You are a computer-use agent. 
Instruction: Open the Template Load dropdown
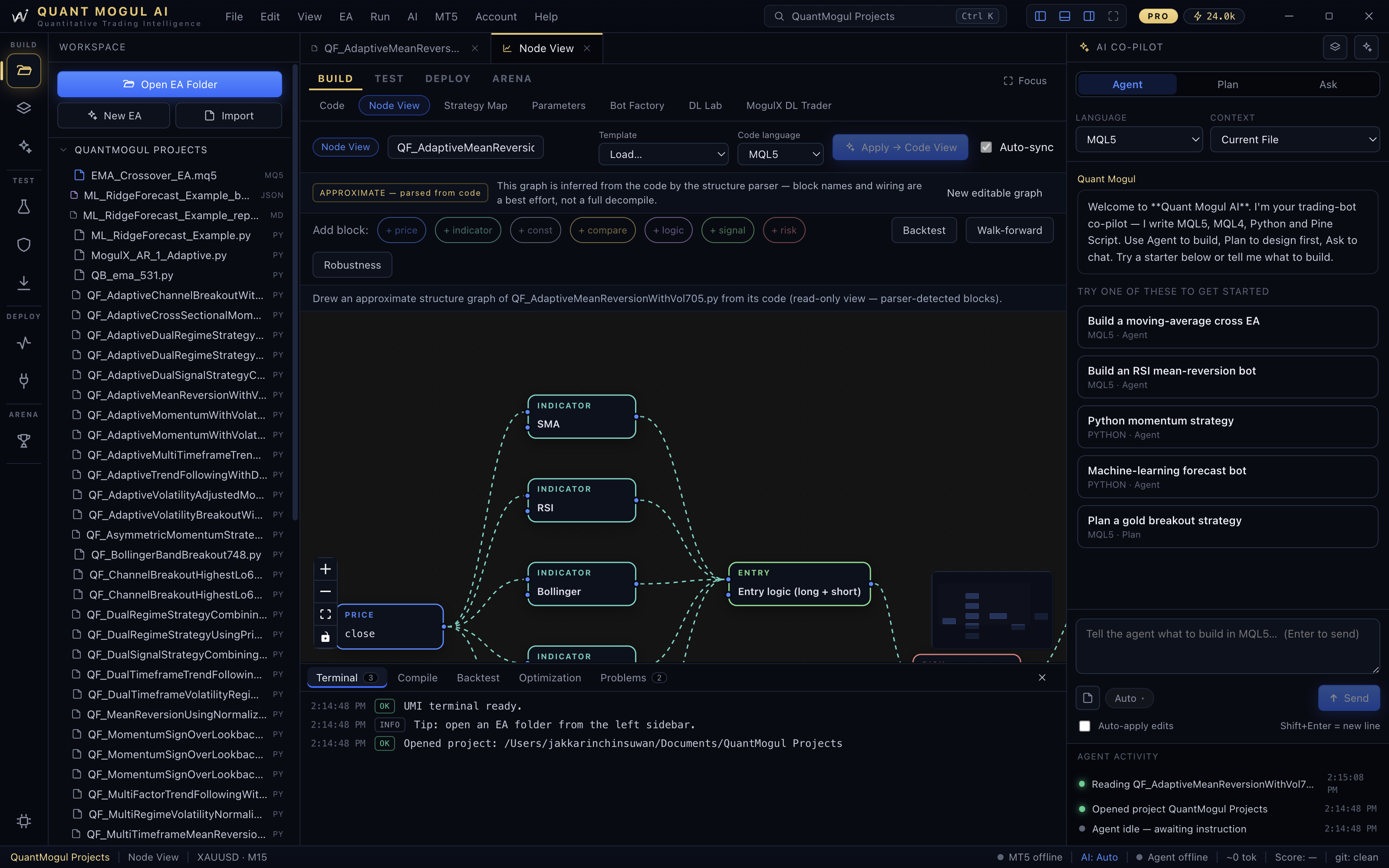(x=663, y=154)
